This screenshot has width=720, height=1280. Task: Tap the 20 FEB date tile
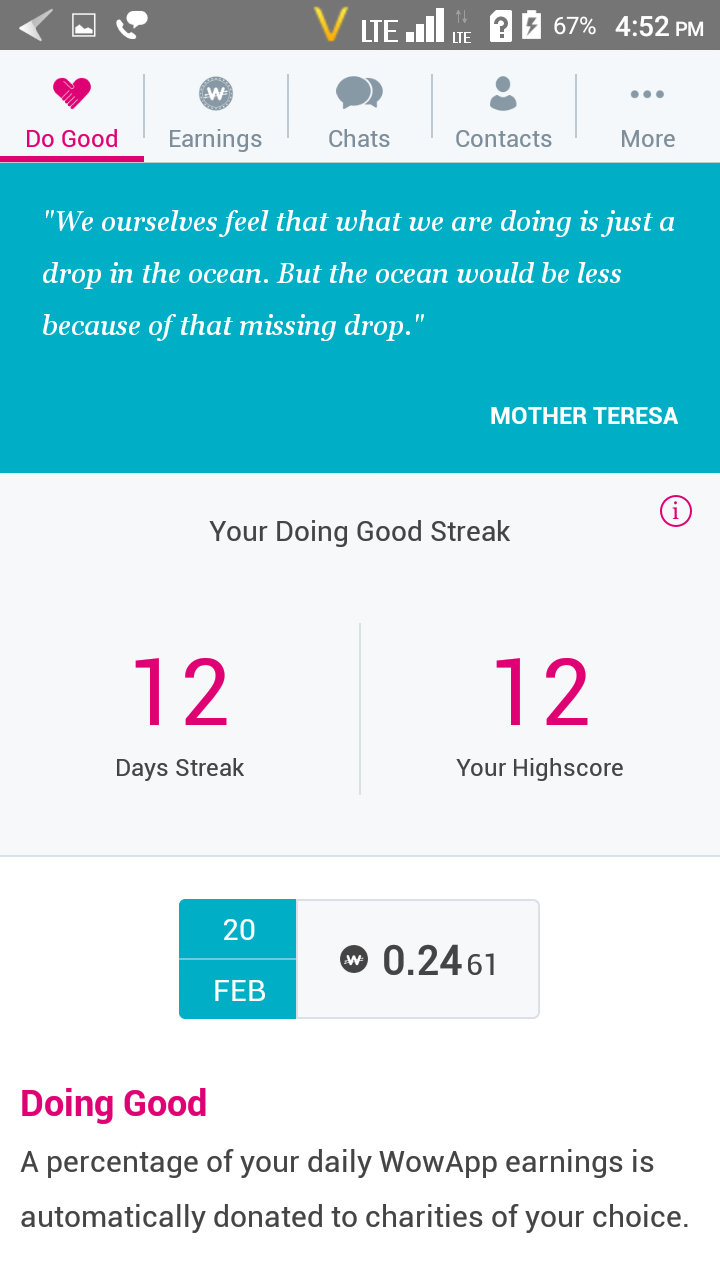pyautogui.click(x=238, y=959)
